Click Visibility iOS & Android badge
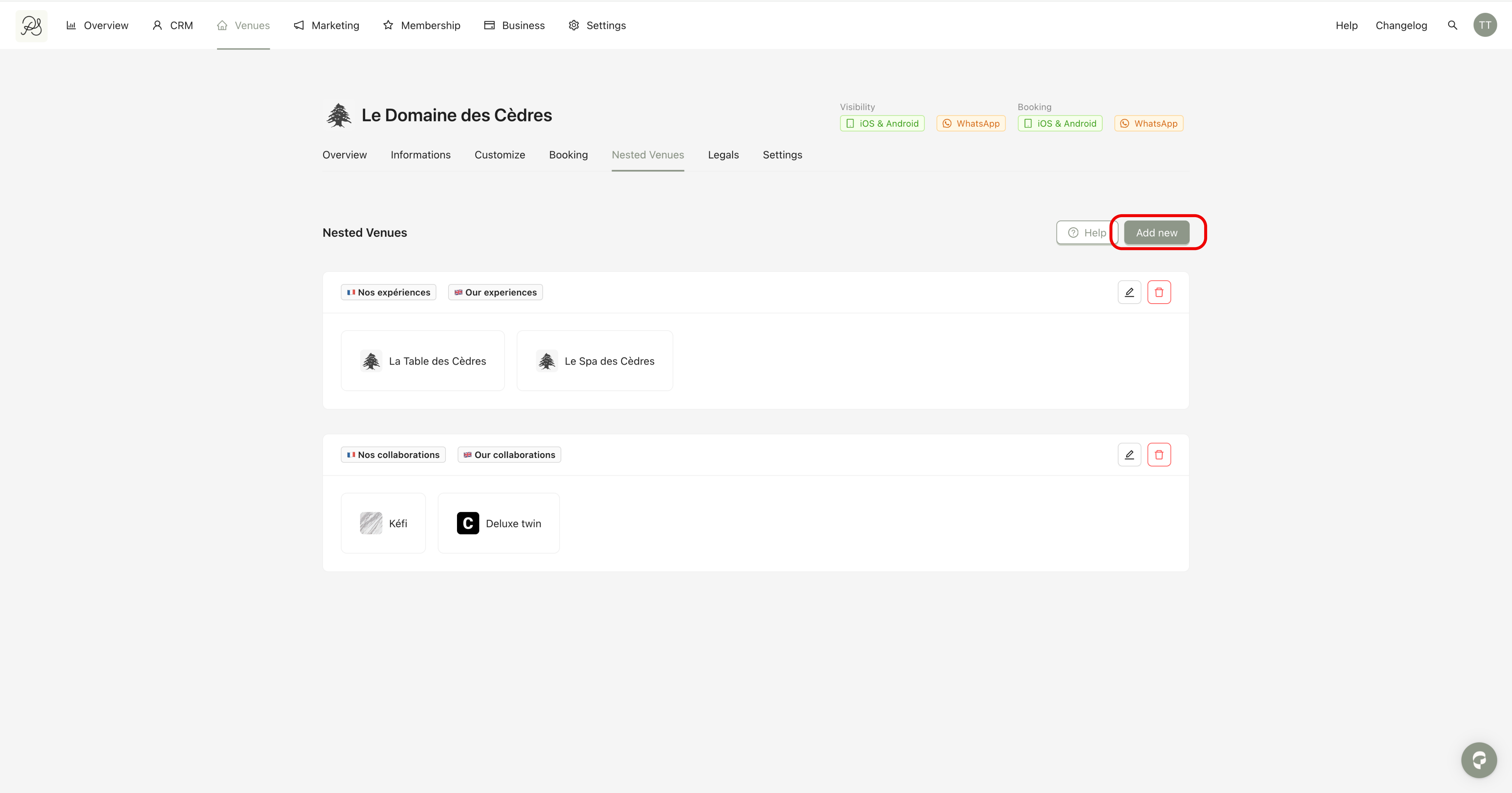The height and width of the screenshot is (793, 1512). 882,123
